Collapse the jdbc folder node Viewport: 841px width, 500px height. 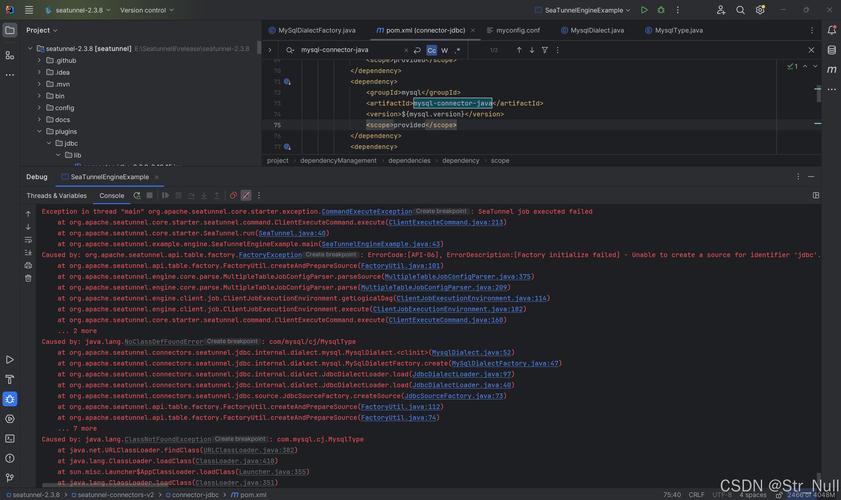point(48,143)
